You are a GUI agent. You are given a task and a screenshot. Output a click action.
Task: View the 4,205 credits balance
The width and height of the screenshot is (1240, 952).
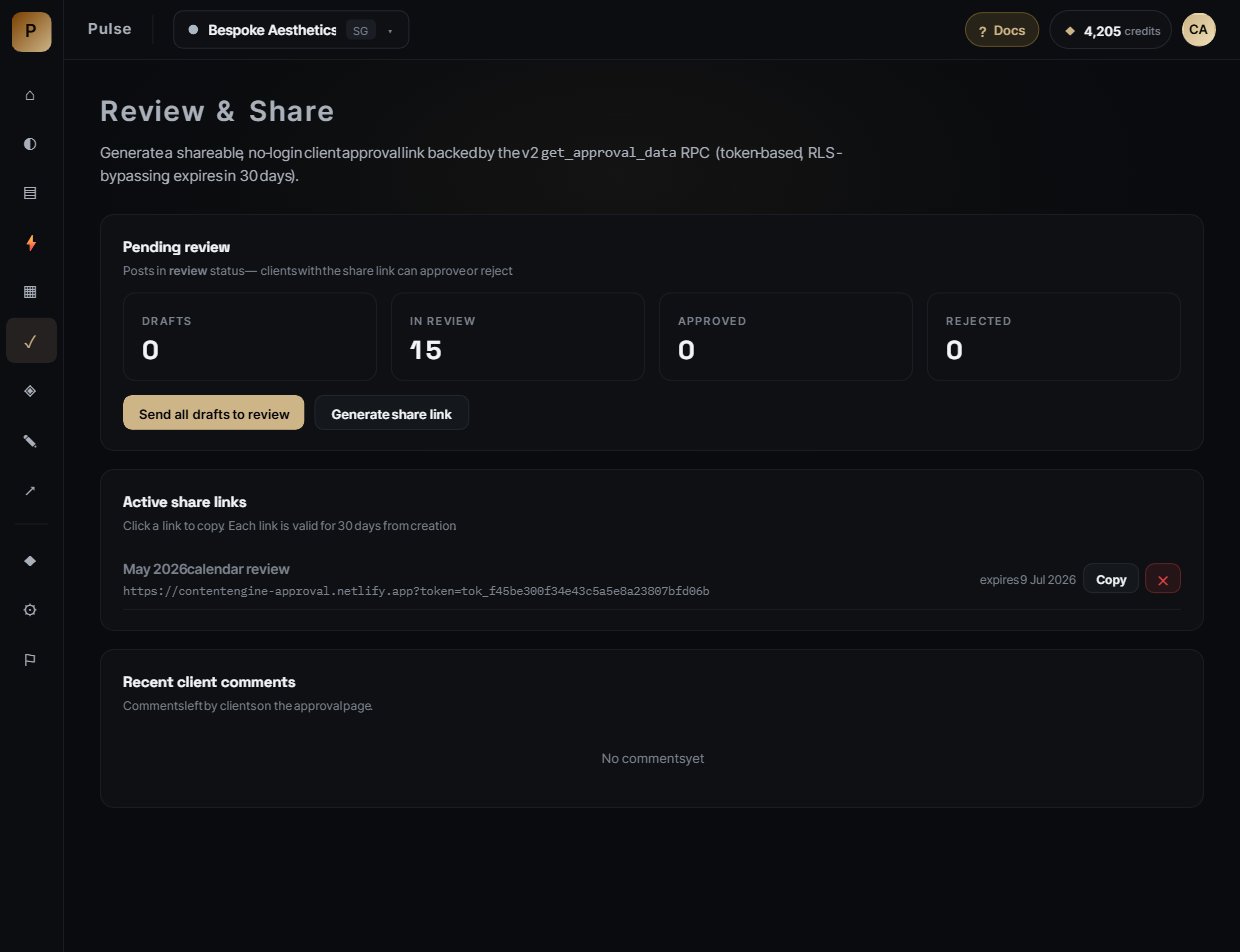(x=1111, y=30)
